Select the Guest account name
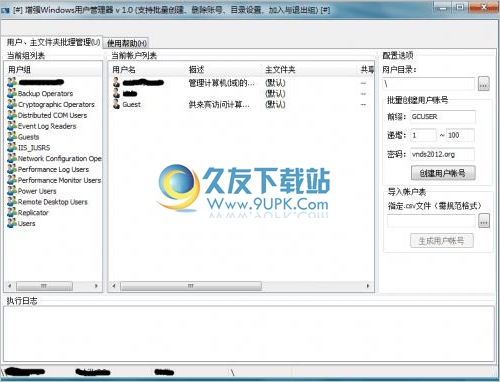The height and width of the screenshot is (382, 500). pyautogui.click(x=131, y=104)
